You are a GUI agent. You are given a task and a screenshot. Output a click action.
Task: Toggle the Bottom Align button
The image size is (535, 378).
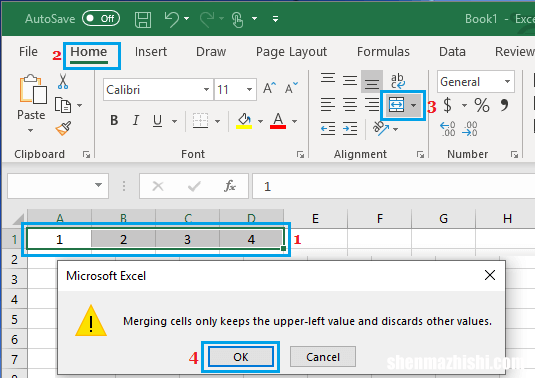tap(372, 82)
